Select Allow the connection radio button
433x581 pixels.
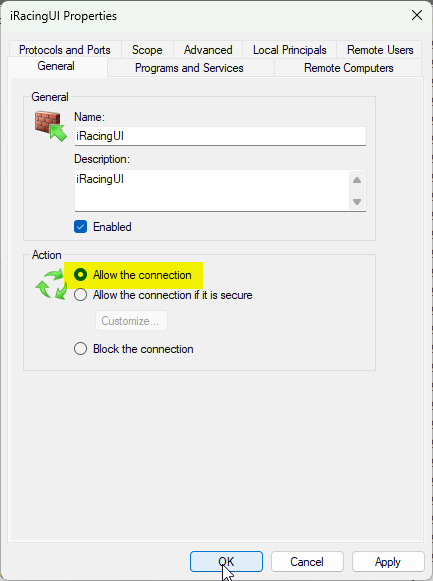pyautogui.click(x=80, y=275)
